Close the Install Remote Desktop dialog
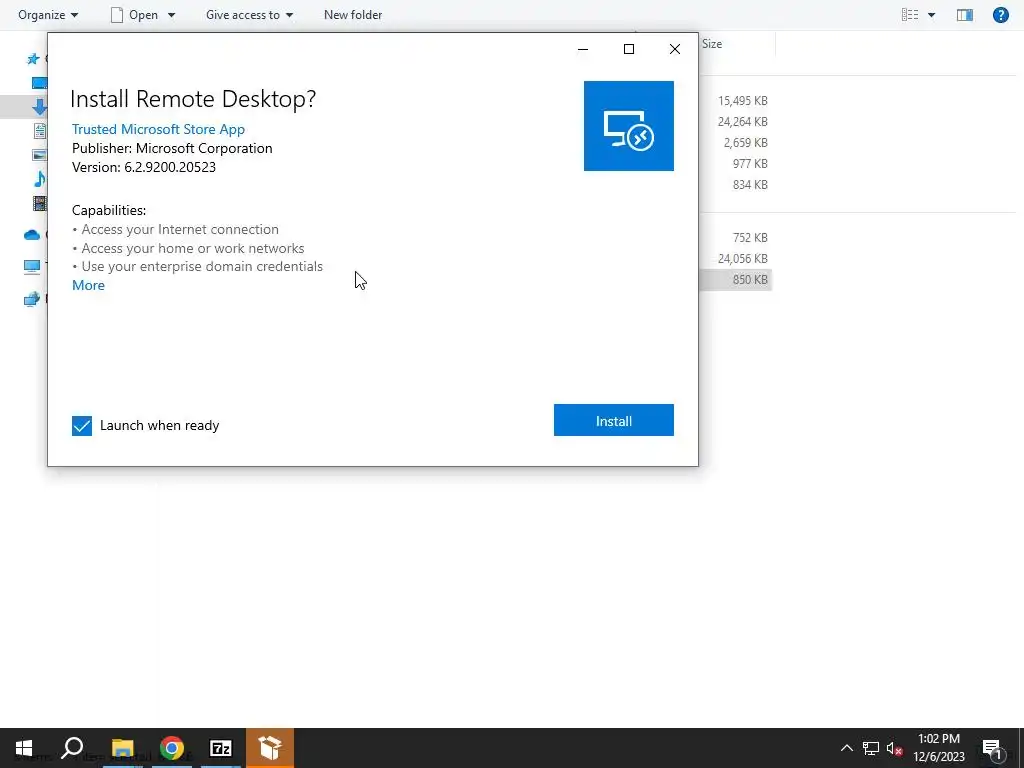The width and height of the screenshot is (1024, 768). tap(675, 49)
